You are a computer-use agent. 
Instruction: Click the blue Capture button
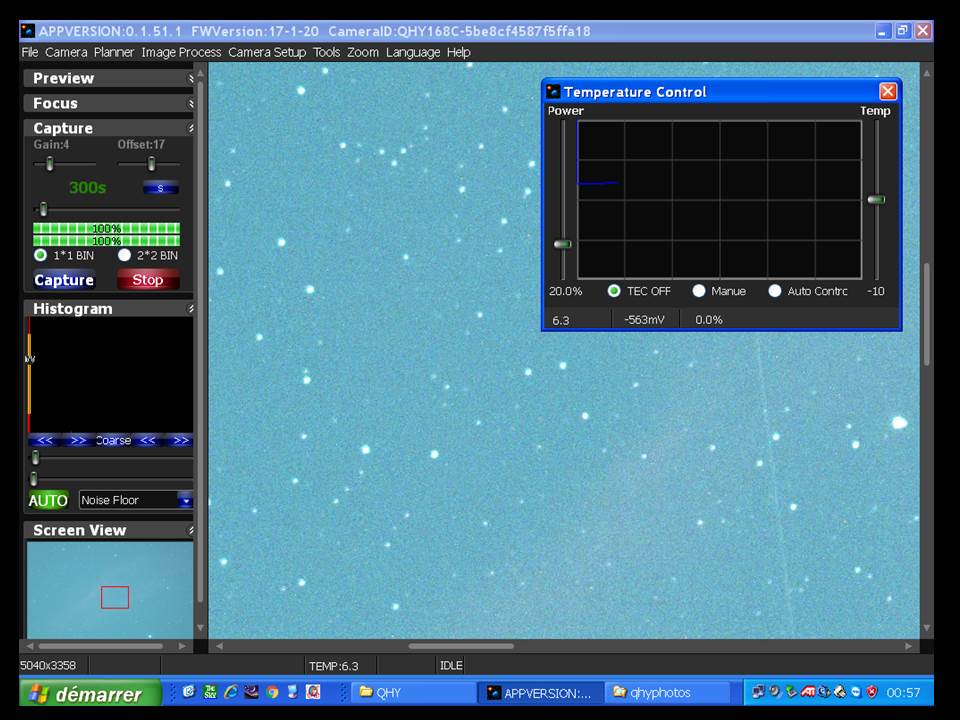coord(64,280)
